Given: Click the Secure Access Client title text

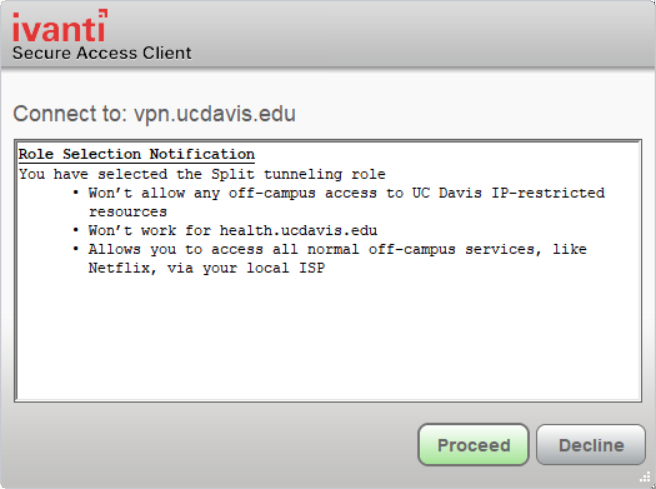Looking at the screenshot, I should coord(101,52).
